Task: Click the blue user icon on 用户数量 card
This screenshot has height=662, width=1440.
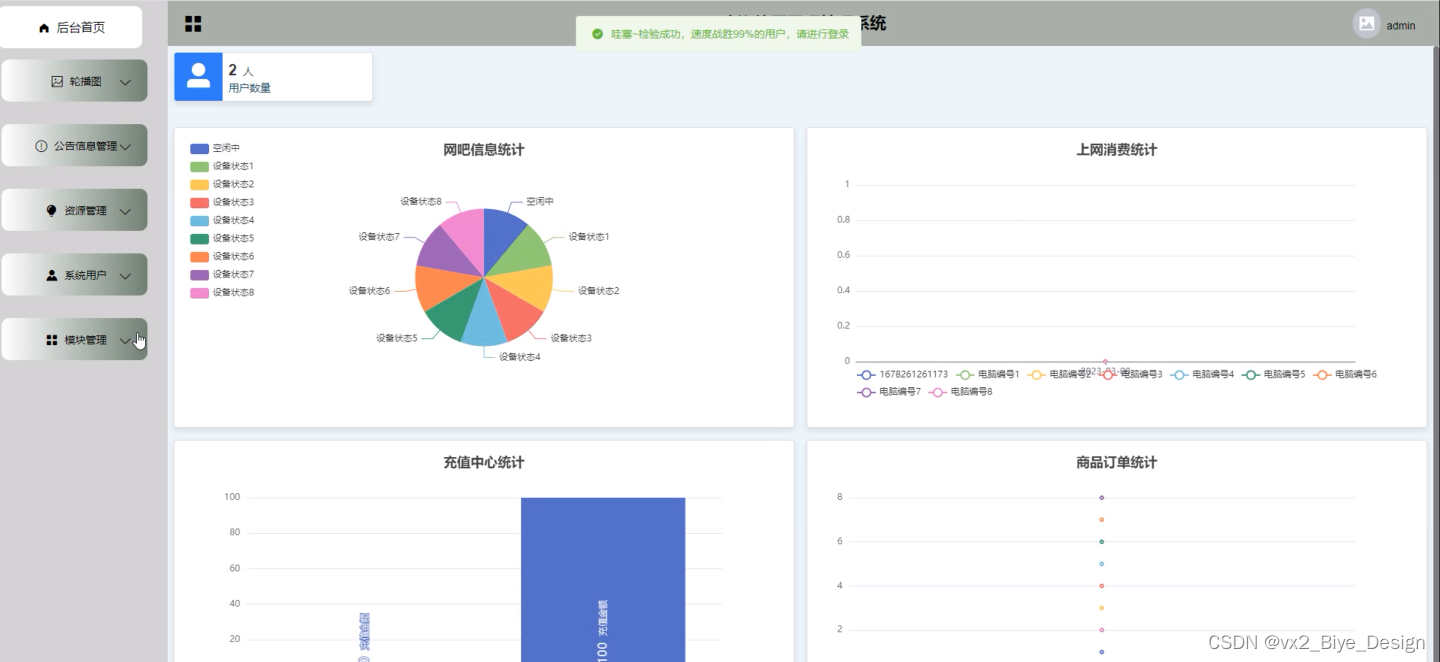Action: pyautogui.click(x=198, y=77)
